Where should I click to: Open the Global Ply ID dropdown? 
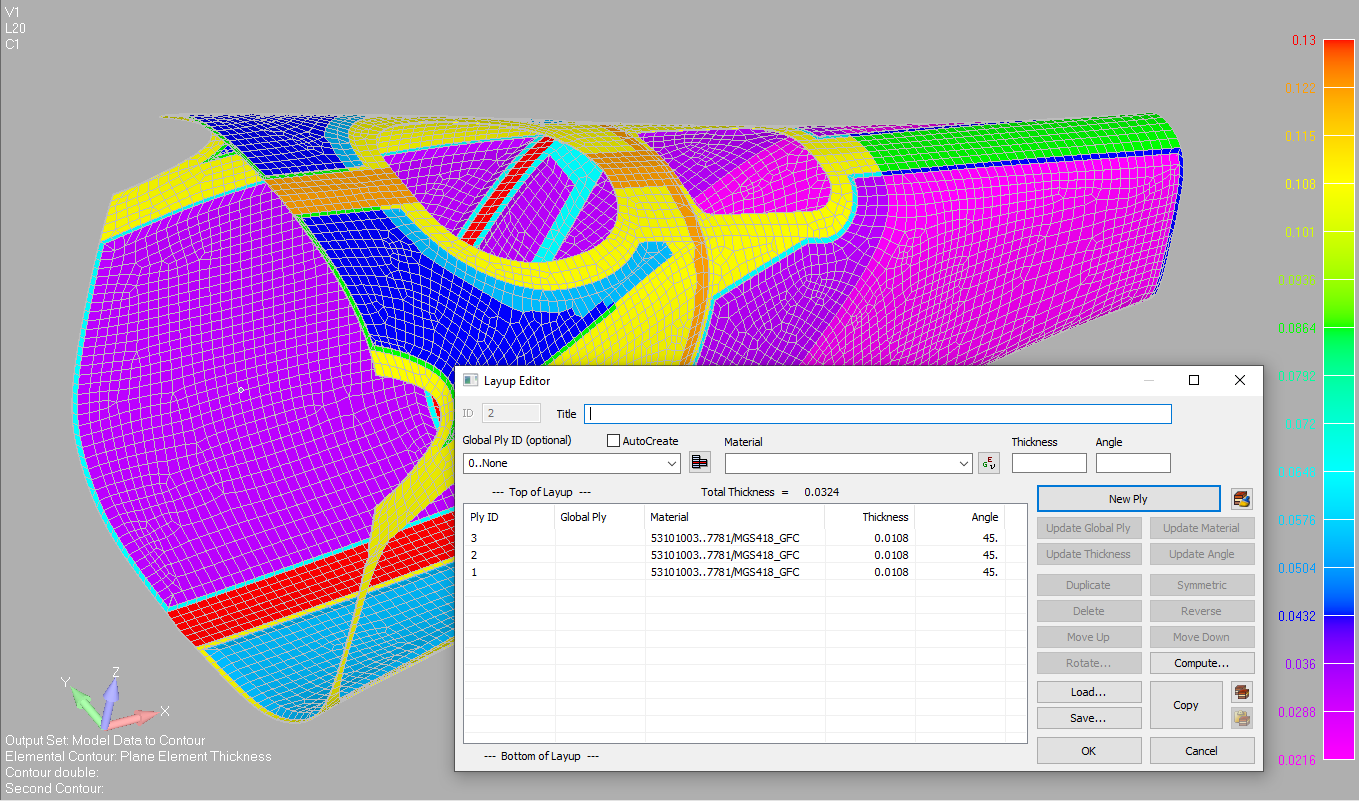click(x=671, y=464)
